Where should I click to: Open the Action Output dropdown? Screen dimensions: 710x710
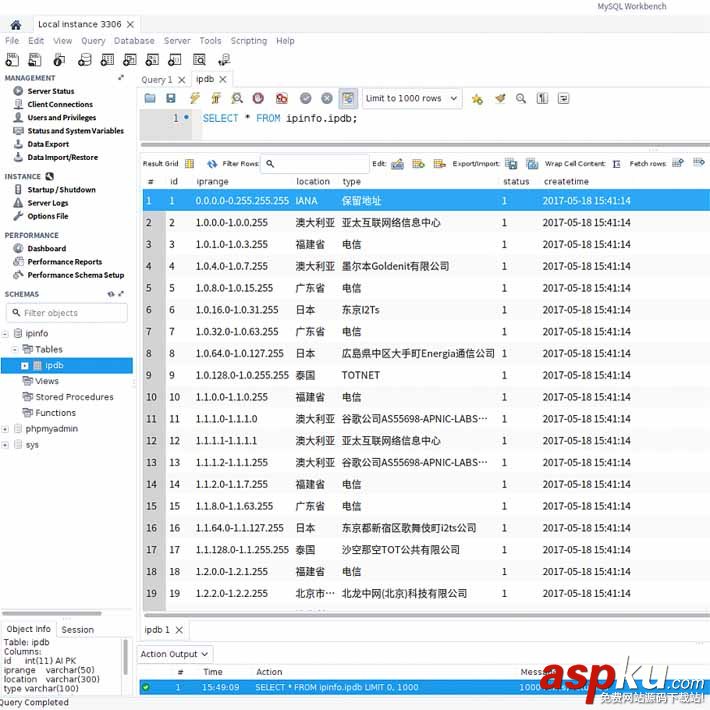[x=174, y=654]
